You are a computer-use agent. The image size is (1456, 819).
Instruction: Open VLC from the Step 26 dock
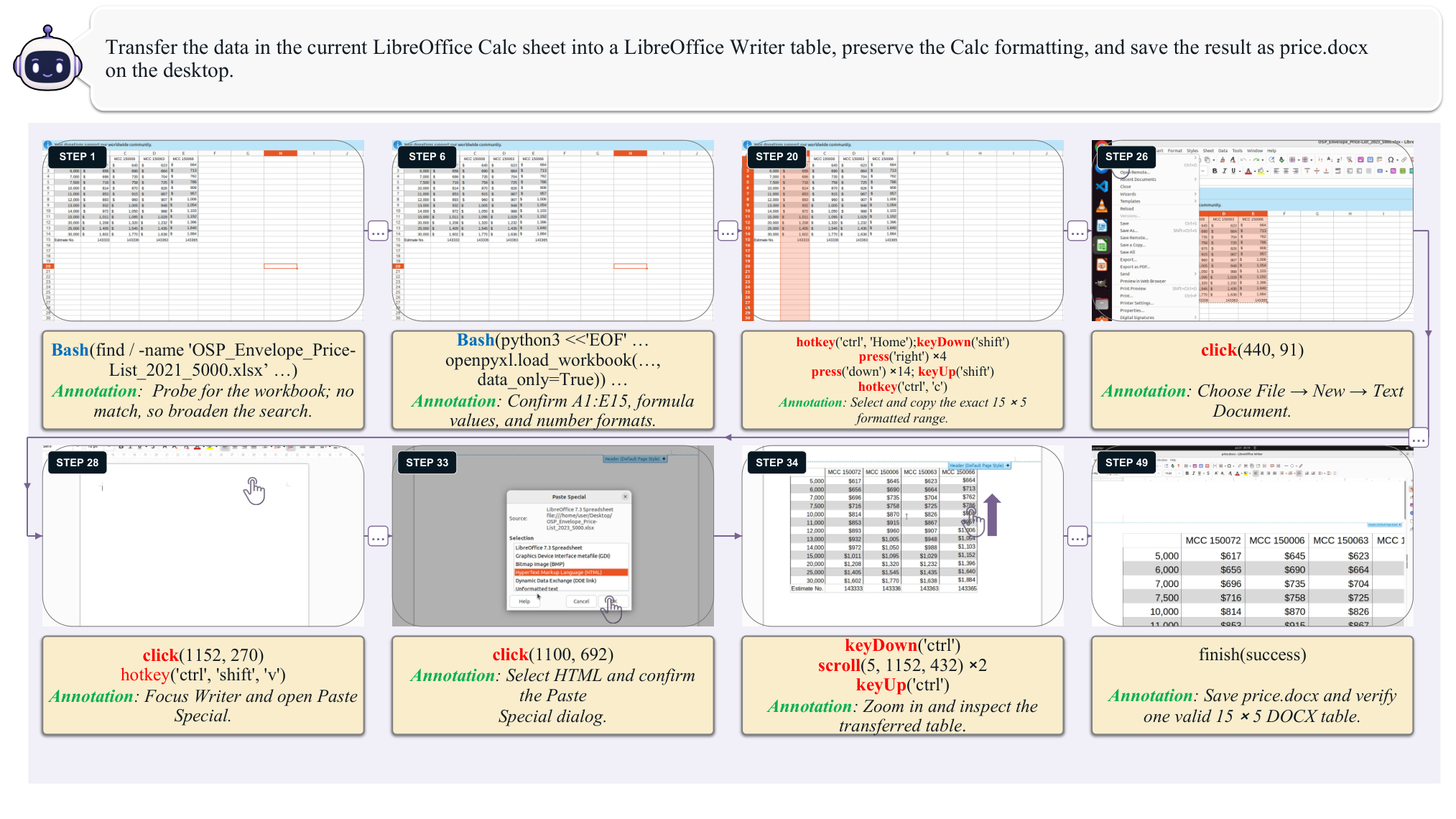point(1102,205)
